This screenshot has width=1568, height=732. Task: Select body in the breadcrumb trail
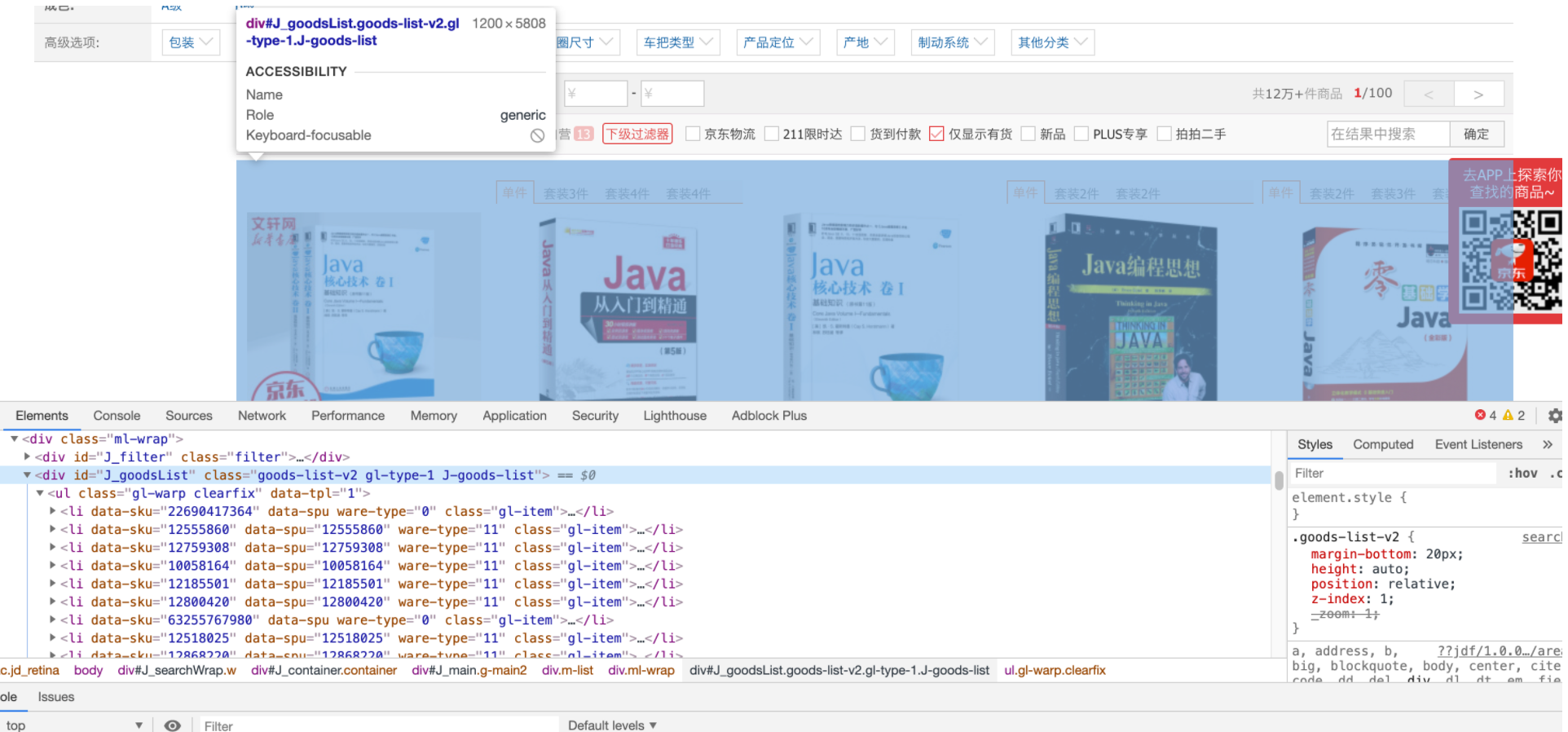[88, 670]
